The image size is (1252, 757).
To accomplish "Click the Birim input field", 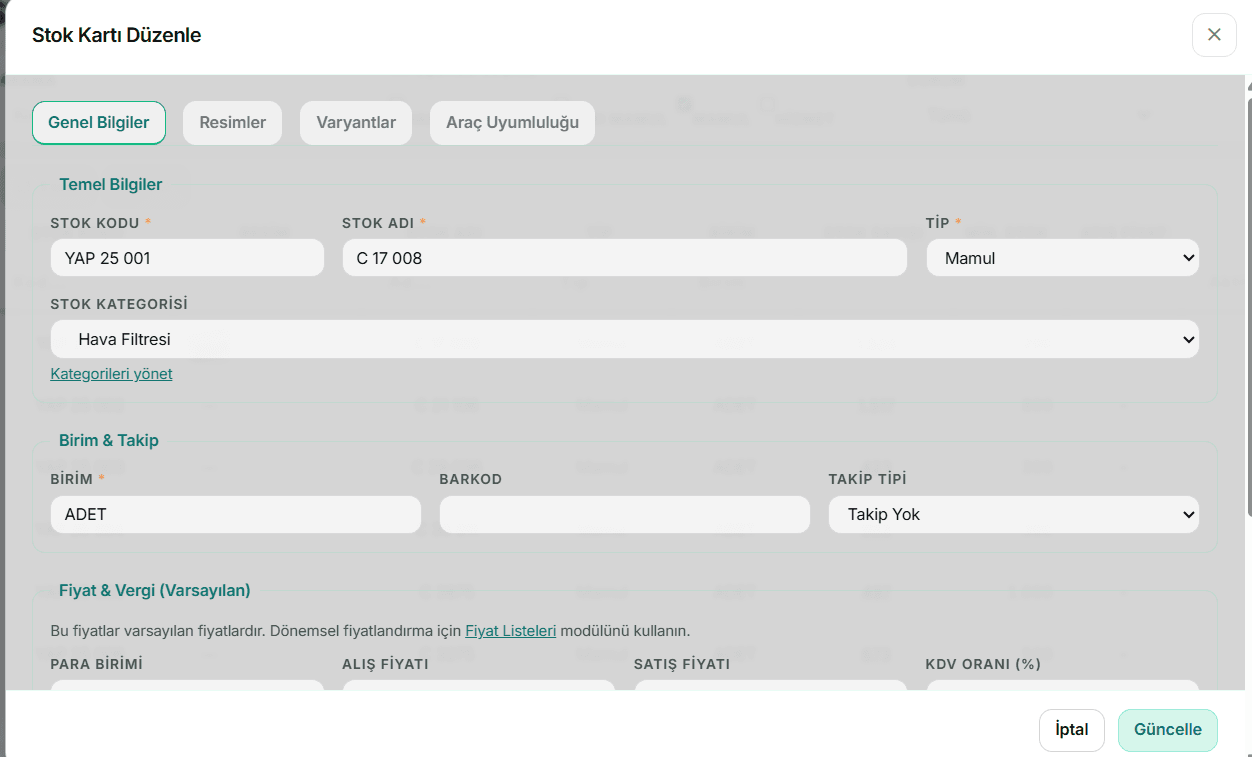I will coord(236,515).
